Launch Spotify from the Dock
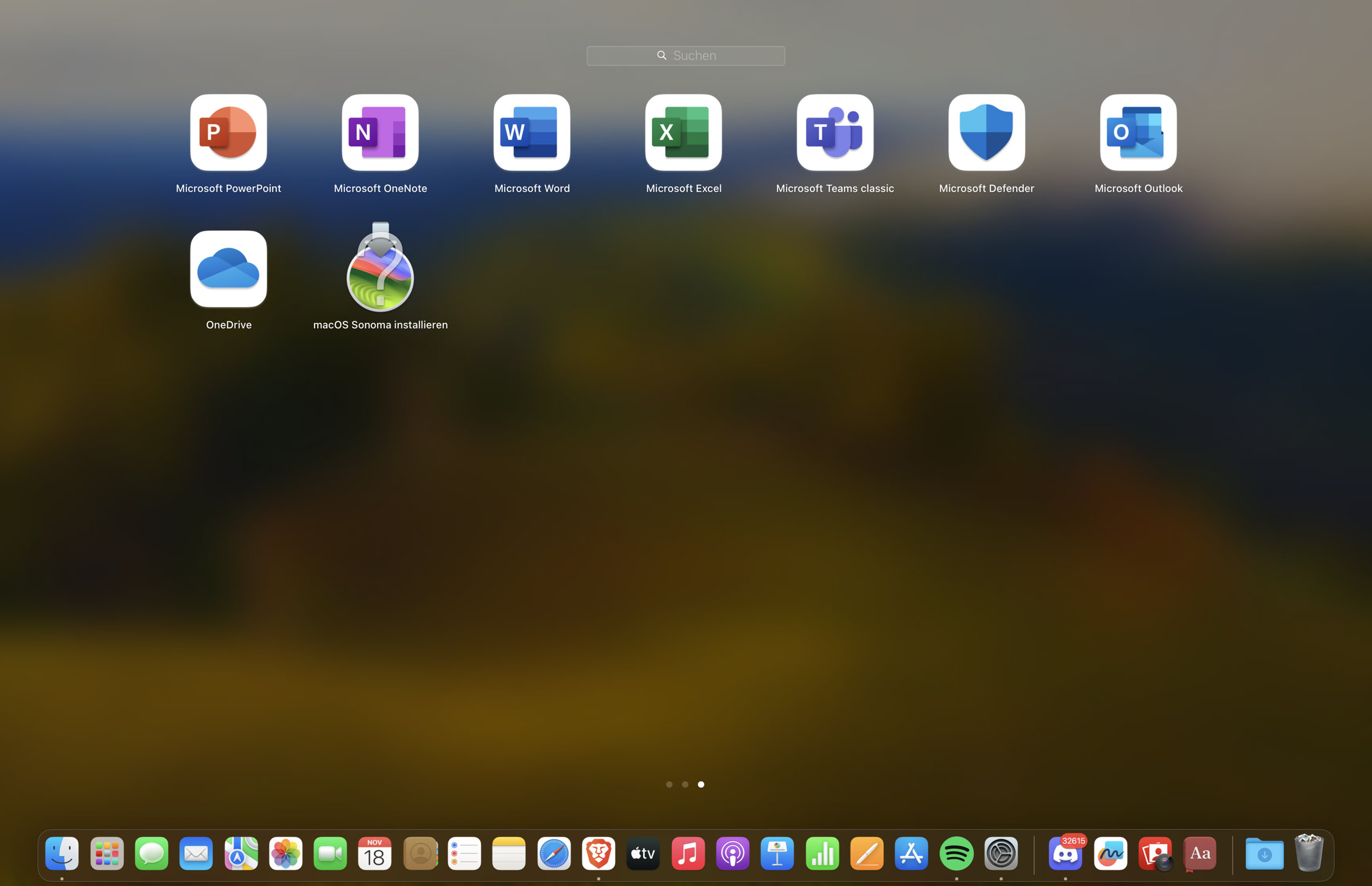 pyautogui.click(x=956, y=853)
